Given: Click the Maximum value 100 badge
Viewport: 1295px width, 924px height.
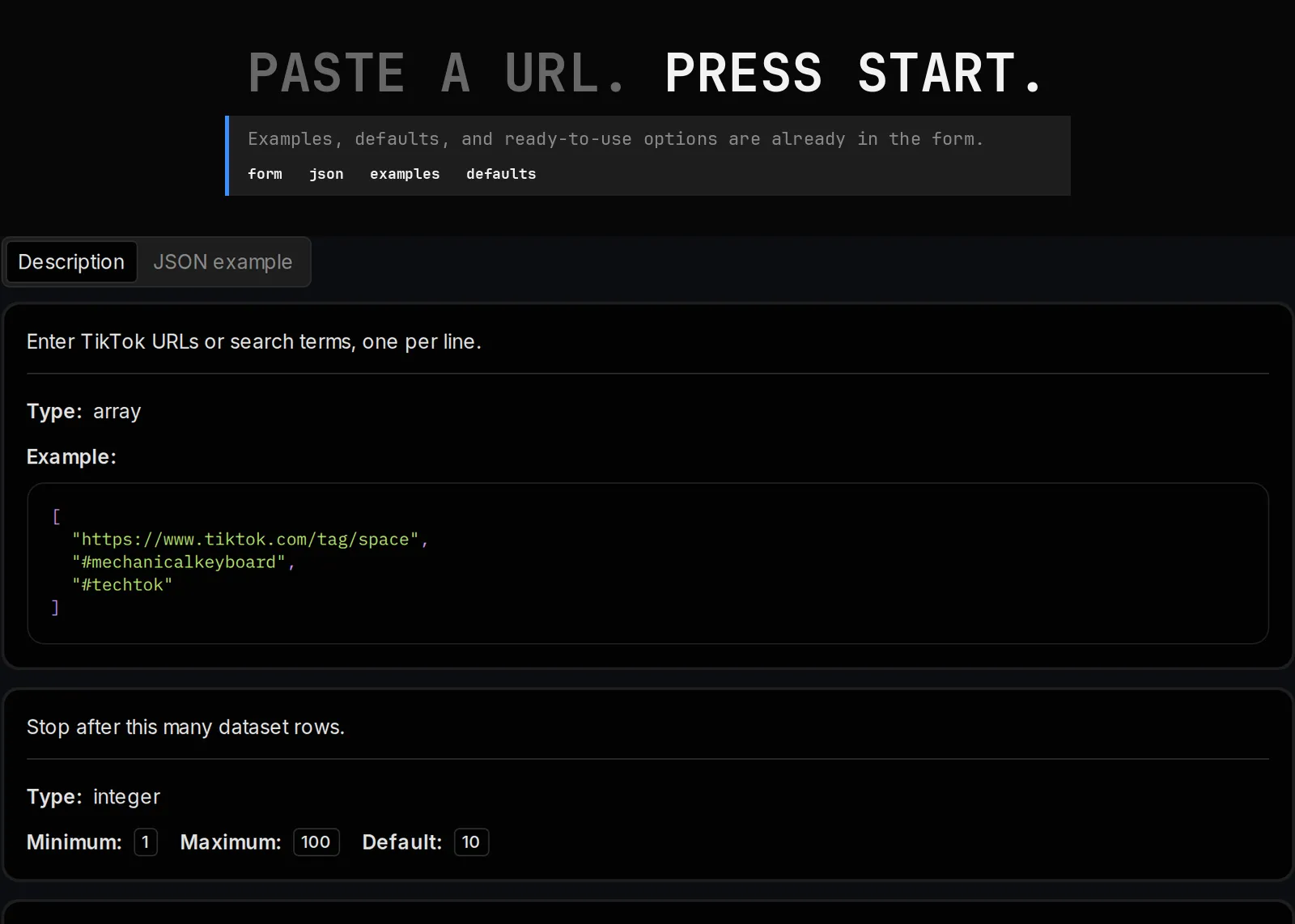Looking at the screenshot, I should coord(316,842).
